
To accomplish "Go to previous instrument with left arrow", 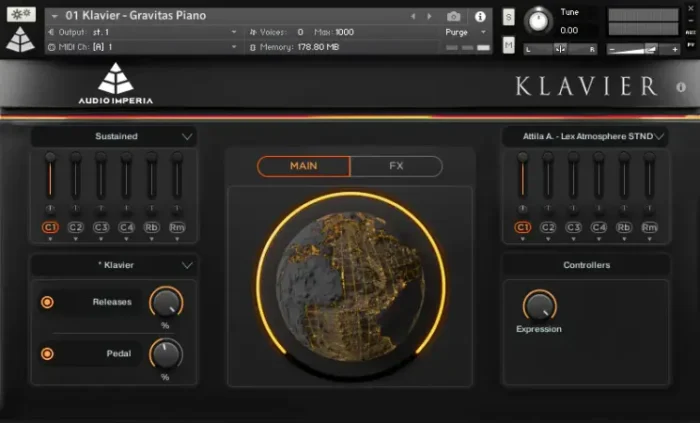I will [413, 16].
